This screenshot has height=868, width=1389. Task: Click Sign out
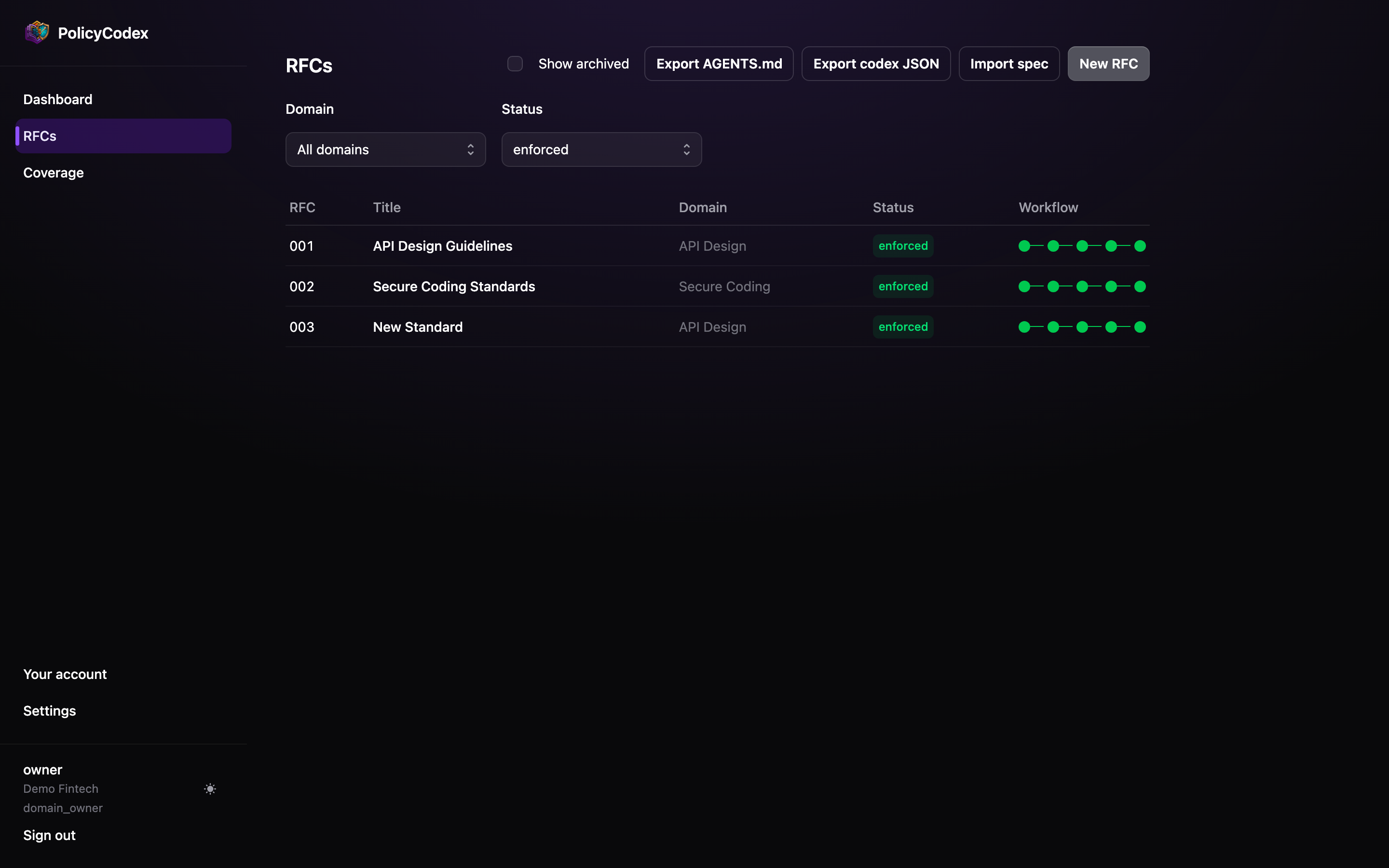(x=49, y=835)
